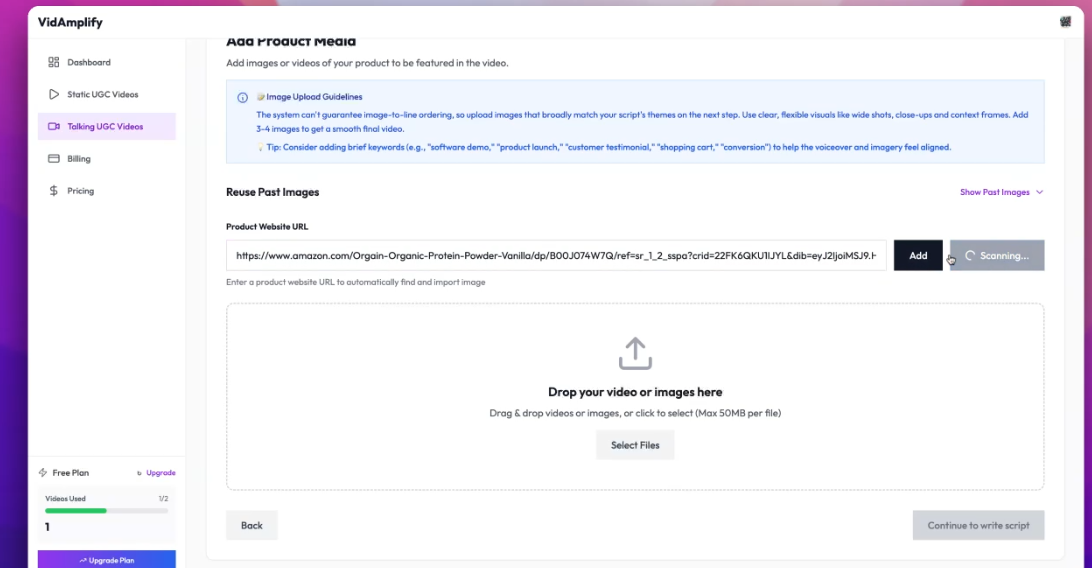Screen dimensions: 1092x568
Task: Click the profile avatar icon at top right
Action: point(1065,22)
